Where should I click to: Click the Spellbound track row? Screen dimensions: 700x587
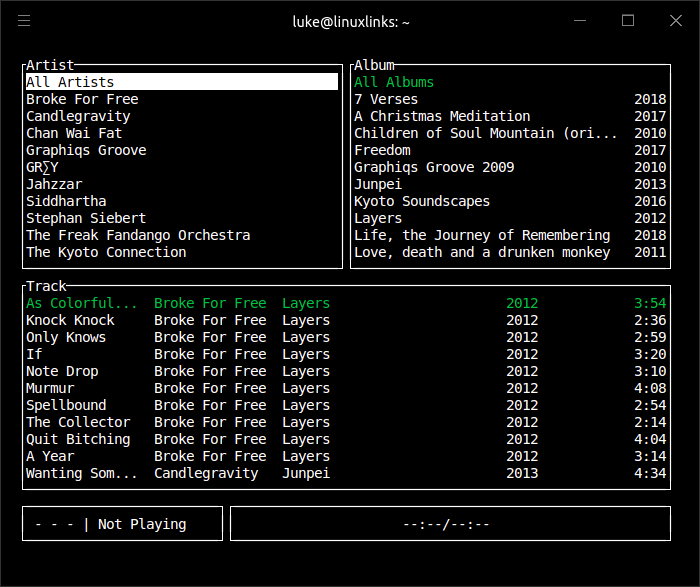pyautogui.click(x=66, y=405)
